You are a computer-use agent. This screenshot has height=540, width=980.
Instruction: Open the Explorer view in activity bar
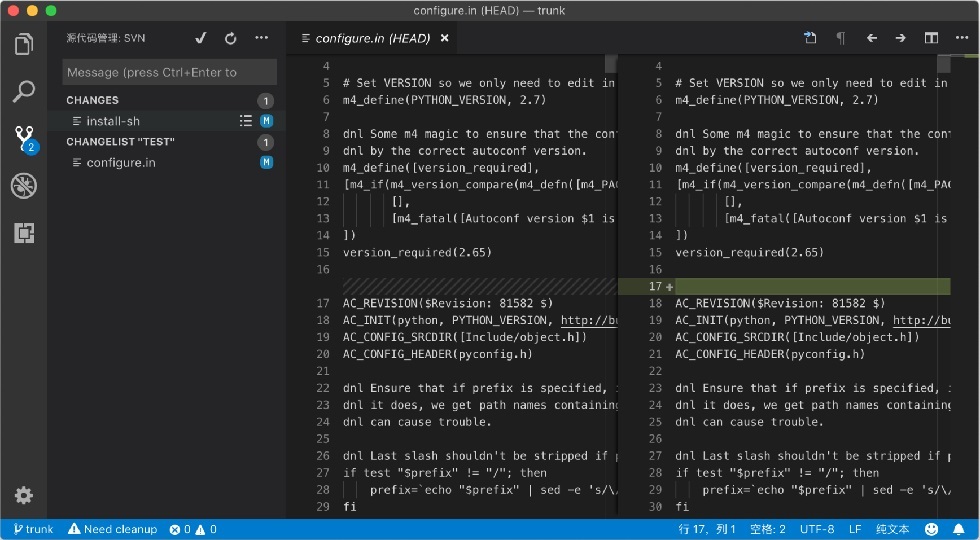24,44
